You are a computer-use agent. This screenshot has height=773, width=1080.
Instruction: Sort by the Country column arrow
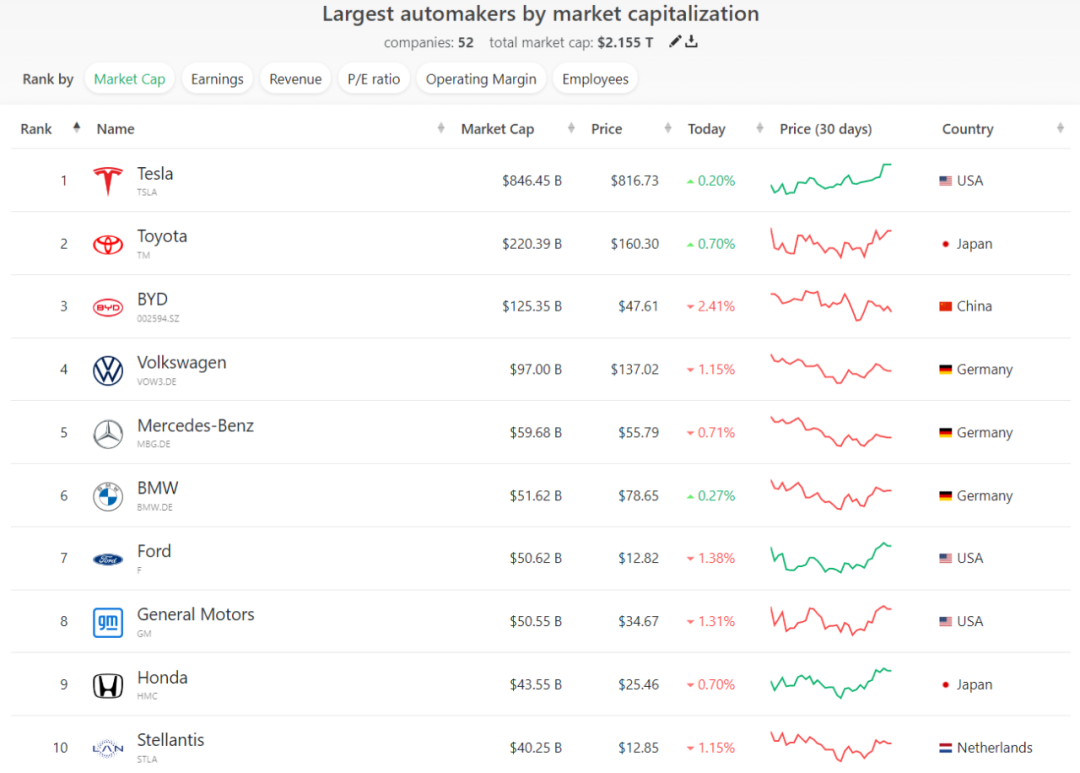tap(1060, 128)
